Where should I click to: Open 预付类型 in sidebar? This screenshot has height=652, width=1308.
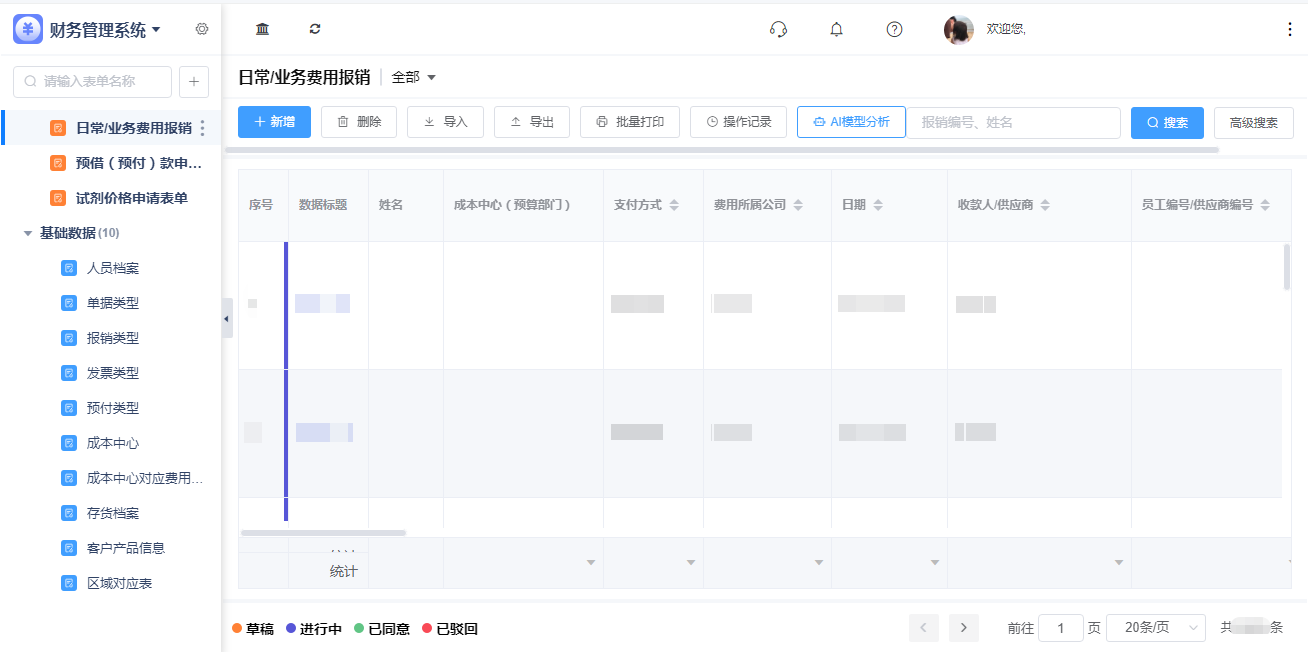click(x=111, y=408)
